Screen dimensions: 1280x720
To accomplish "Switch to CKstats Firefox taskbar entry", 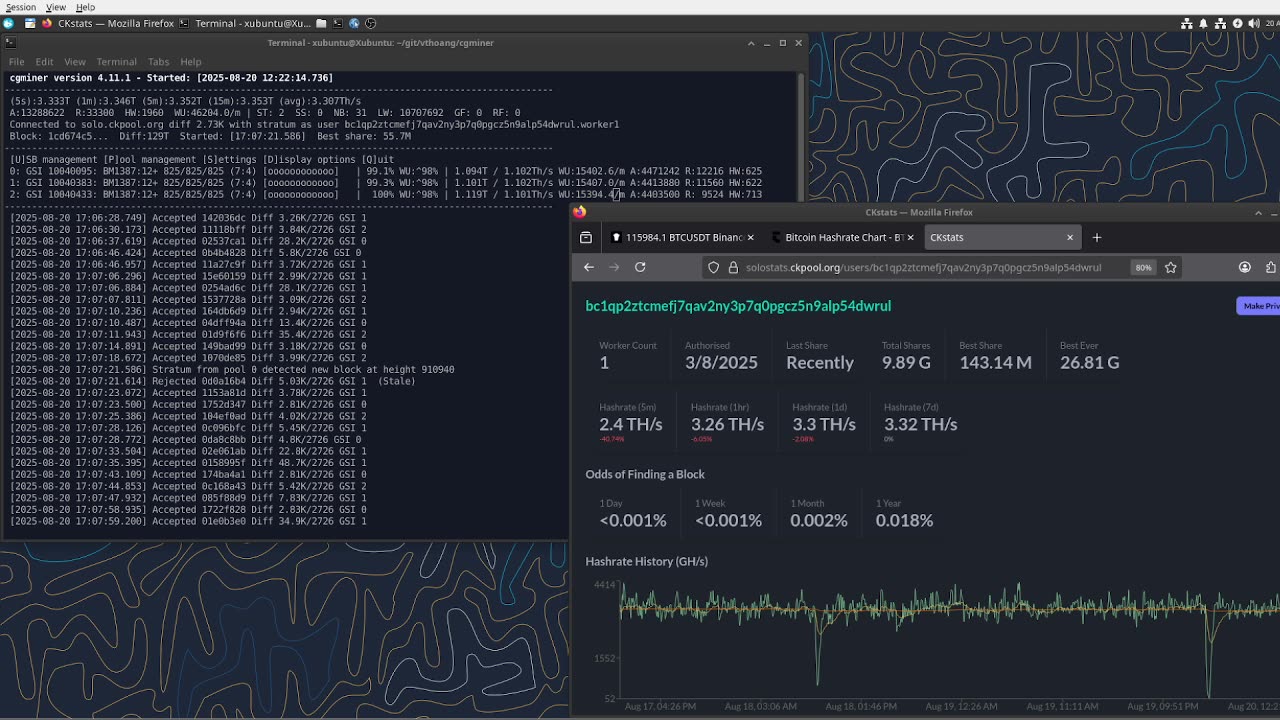I will click(x=107, y=23).
